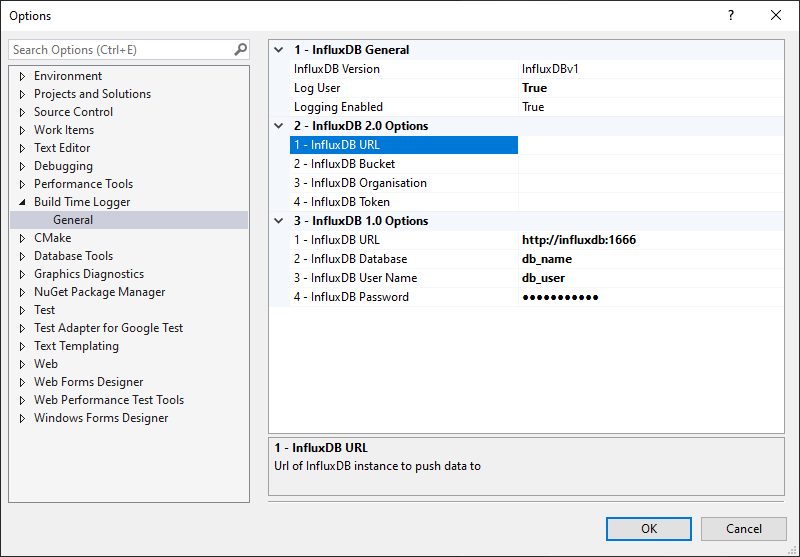This screenshot has width=800, height=557.
Task: Expand the Text Editor node arrow
Action: point(22,148)
